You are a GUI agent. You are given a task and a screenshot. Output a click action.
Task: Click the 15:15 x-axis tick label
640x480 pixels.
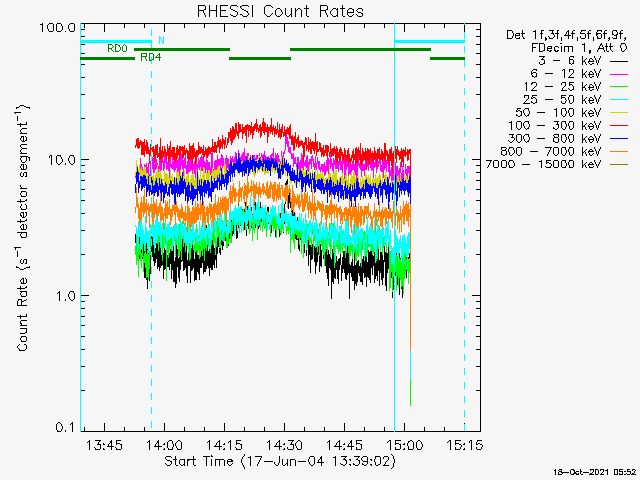point(464,445)
